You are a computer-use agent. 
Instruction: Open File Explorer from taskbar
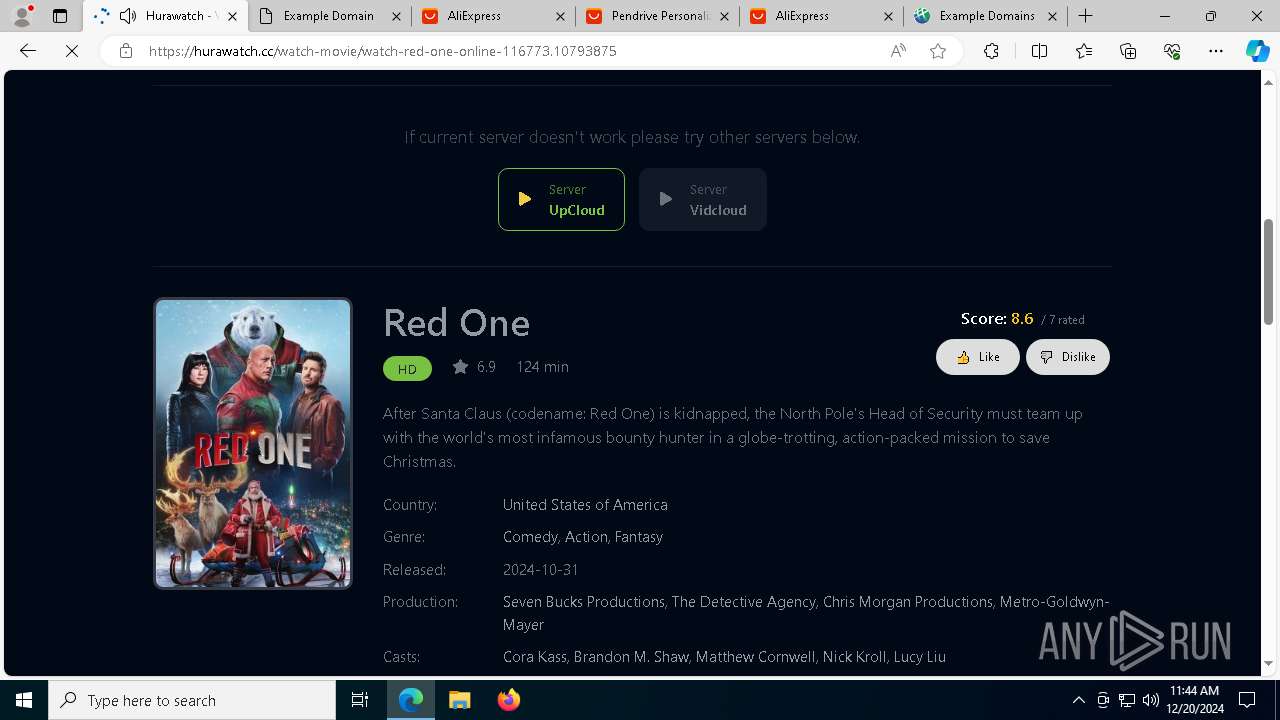click(459, 700)
